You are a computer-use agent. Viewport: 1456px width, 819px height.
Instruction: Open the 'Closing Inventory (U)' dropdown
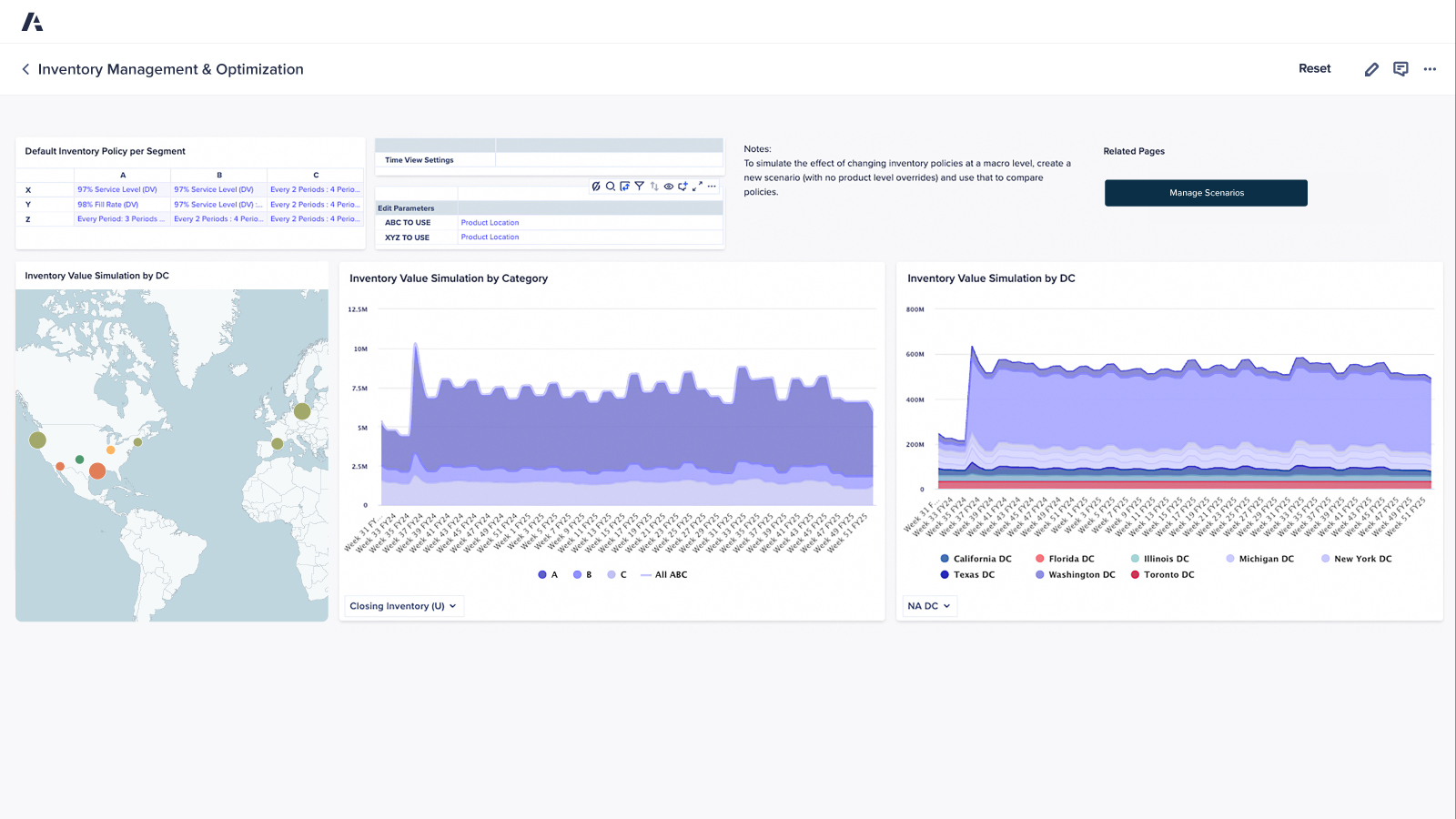(403, 605)
